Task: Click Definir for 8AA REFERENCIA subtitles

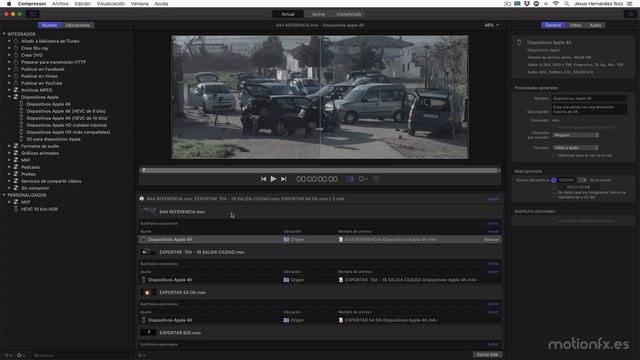Action: pos(493,223)
